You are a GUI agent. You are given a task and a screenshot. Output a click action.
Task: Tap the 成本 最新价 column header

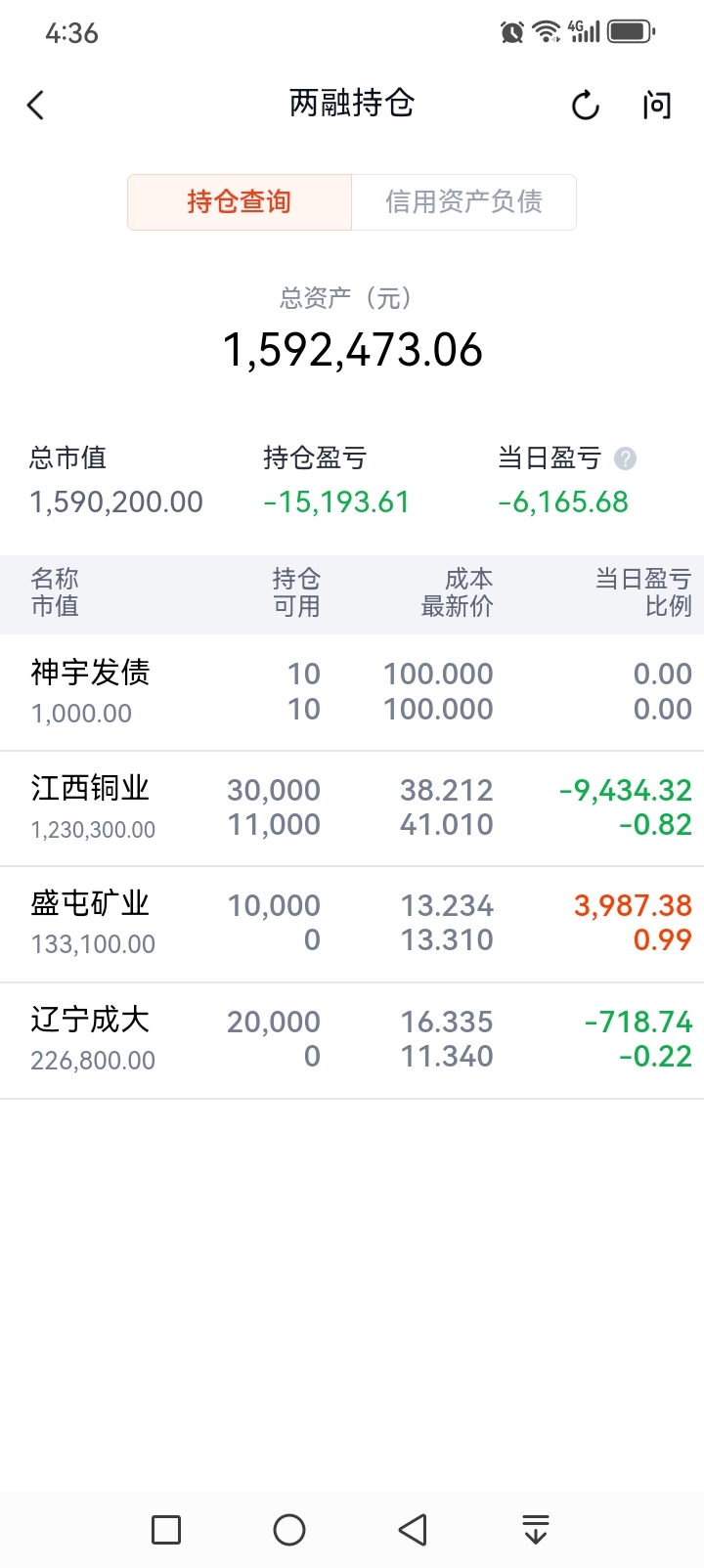tap(457, 592)
